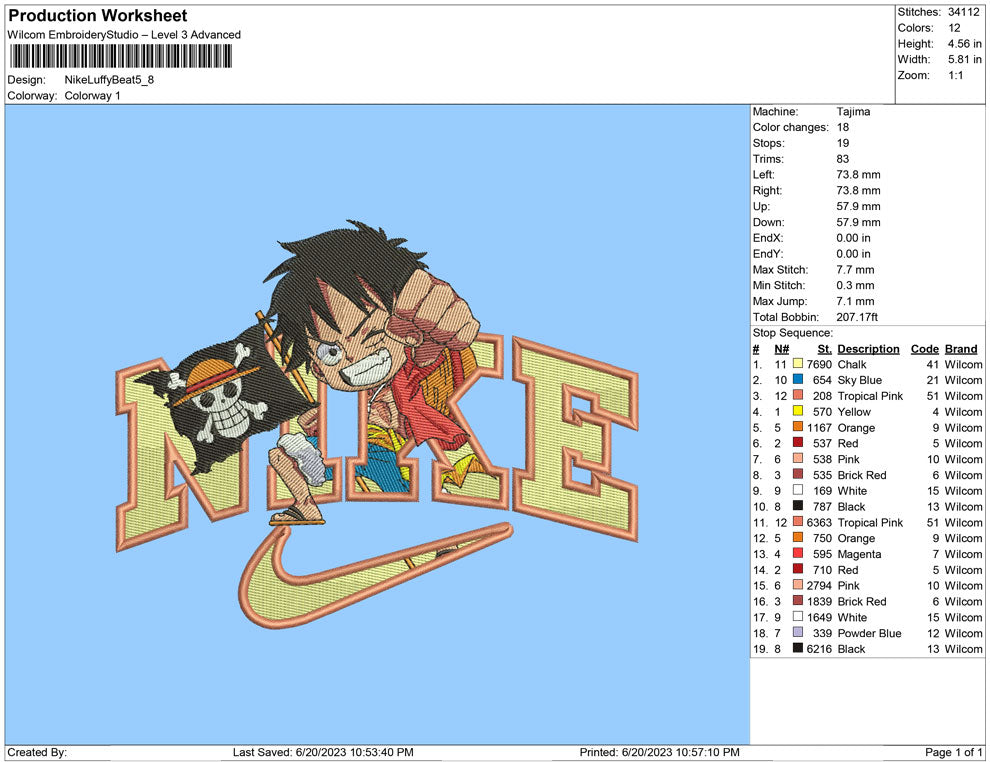
Task: Select the Powder Blue color swatch
Action: pyautogui.click(x=798, y=633)
